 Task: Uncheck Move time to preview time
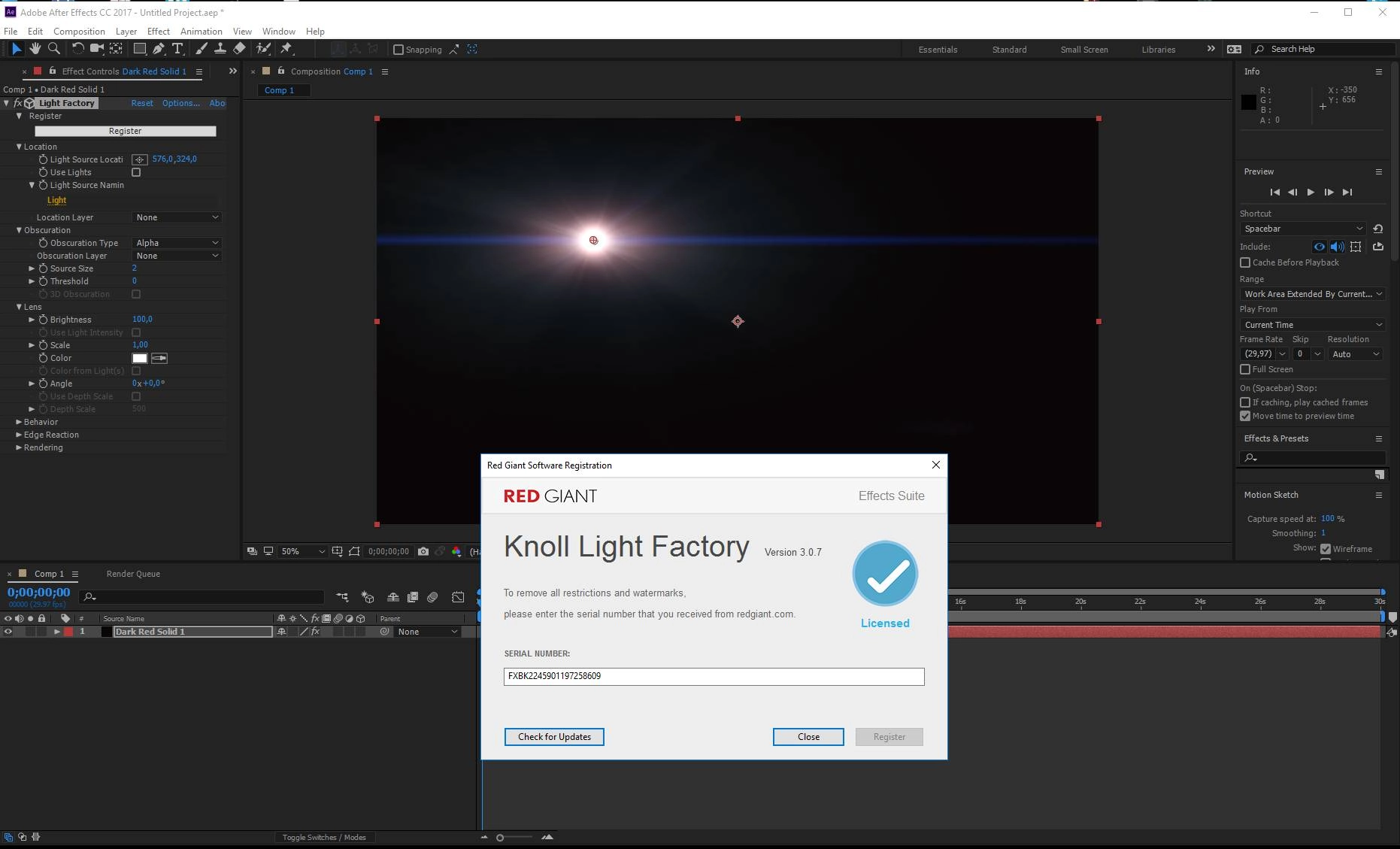click(1245, 416)
